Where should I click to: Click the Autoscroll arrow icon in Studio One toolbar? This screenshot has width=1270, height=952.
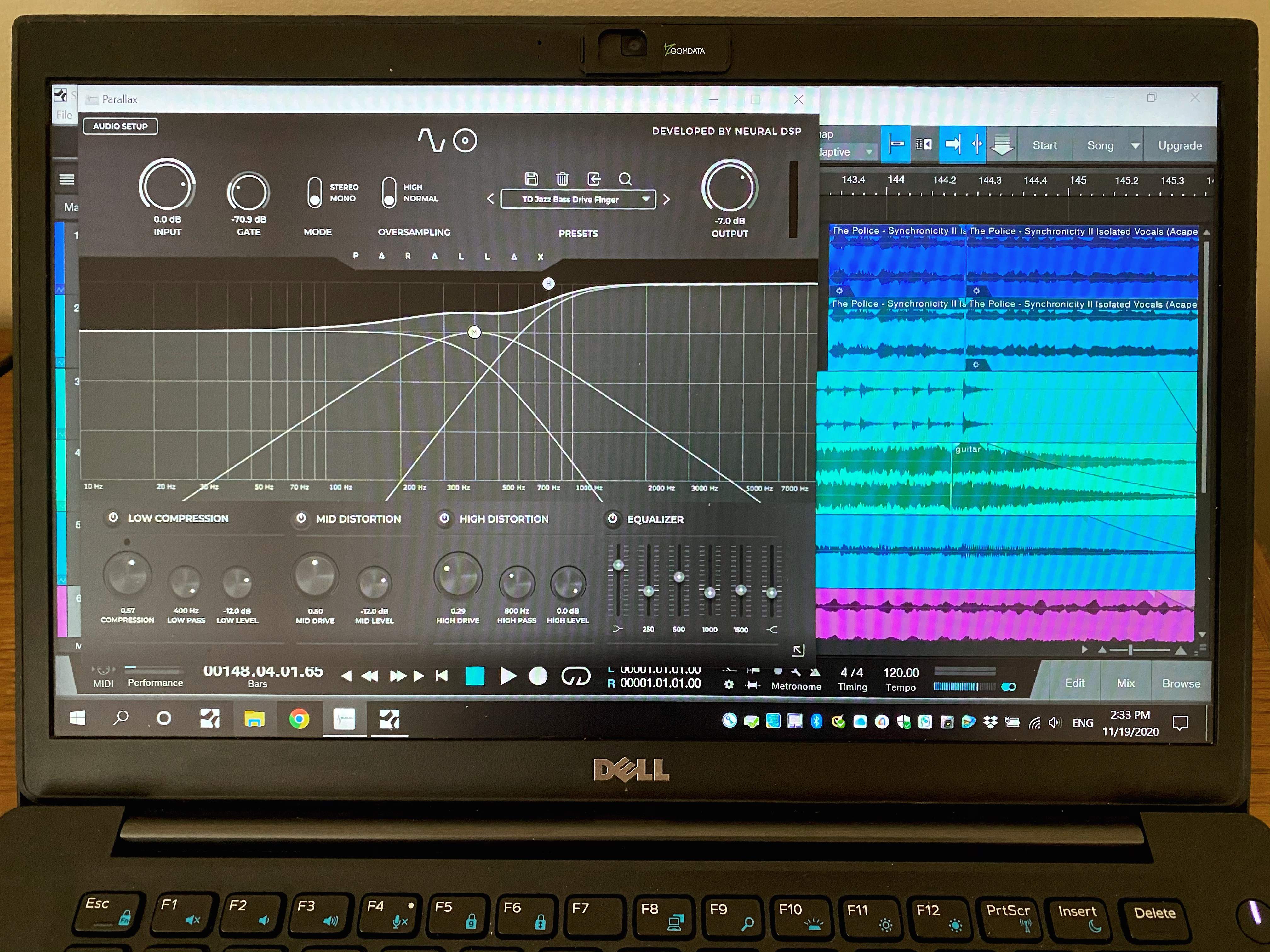pyautogui.click(x=953, y=144)
